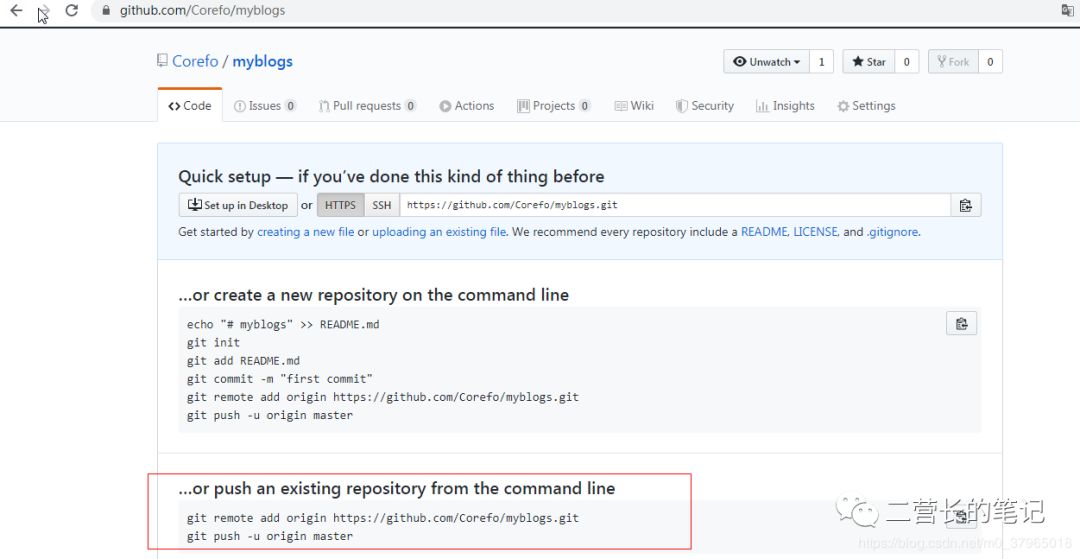
Task: Click the git commit -m "first commit" line
Action: pos(280,379)
